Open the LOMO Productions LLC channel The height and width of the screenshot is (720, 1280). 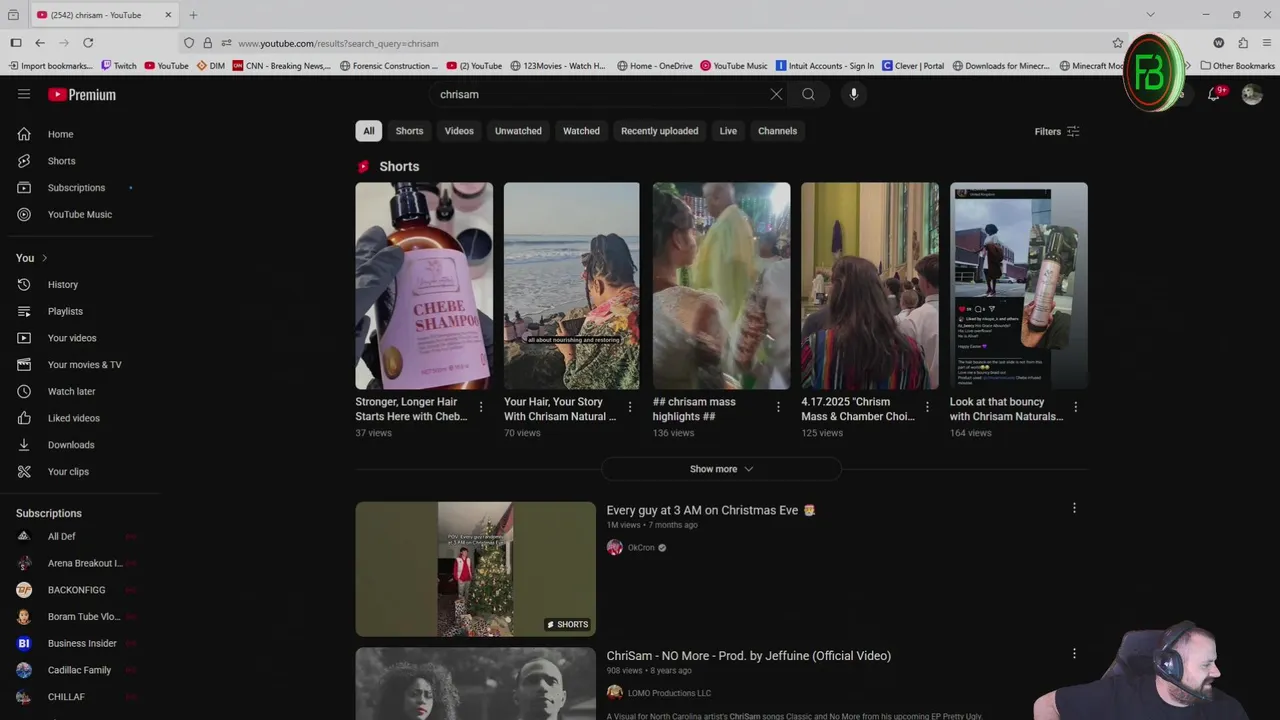[x=669, y=693]
